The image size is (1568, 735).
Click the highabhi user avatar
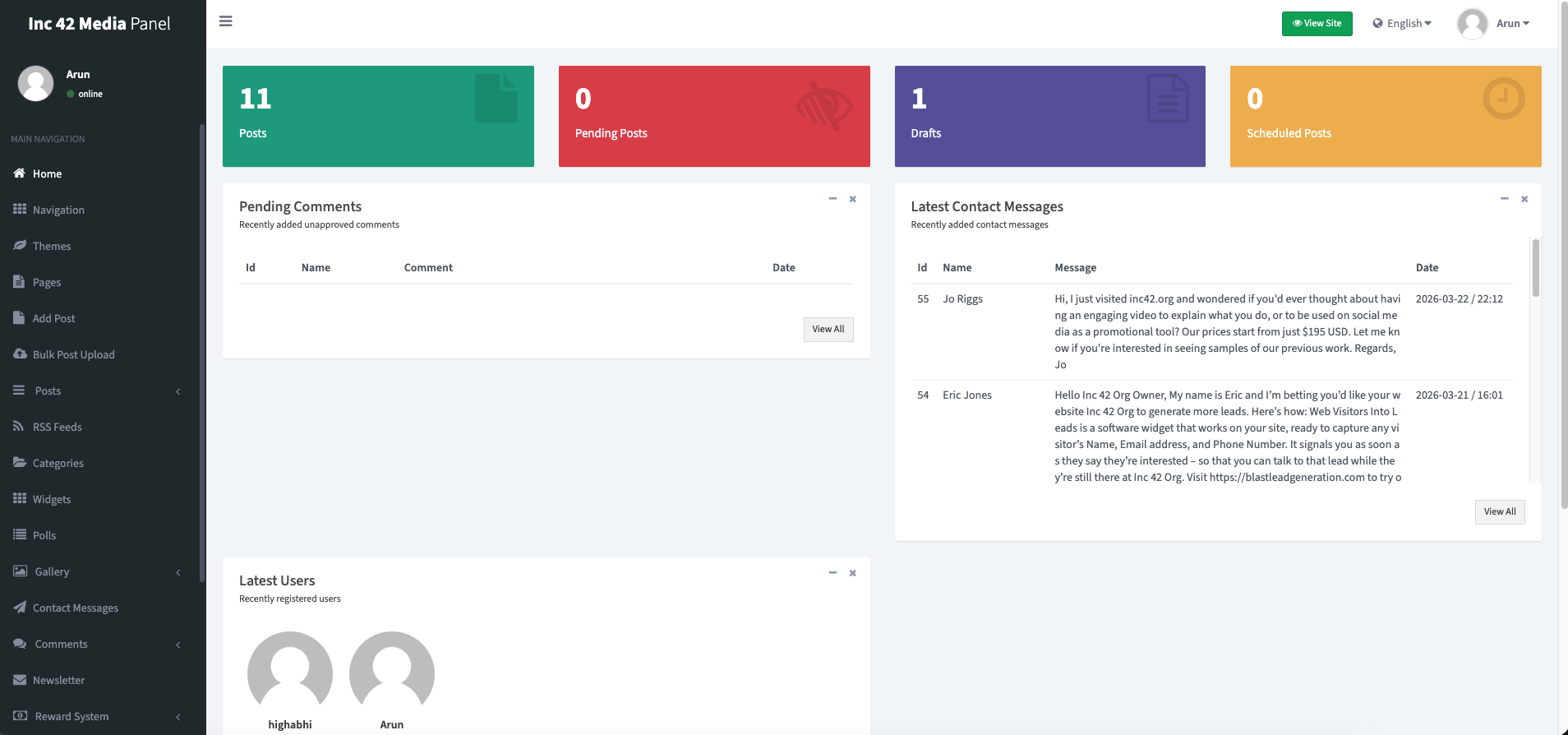290,673
